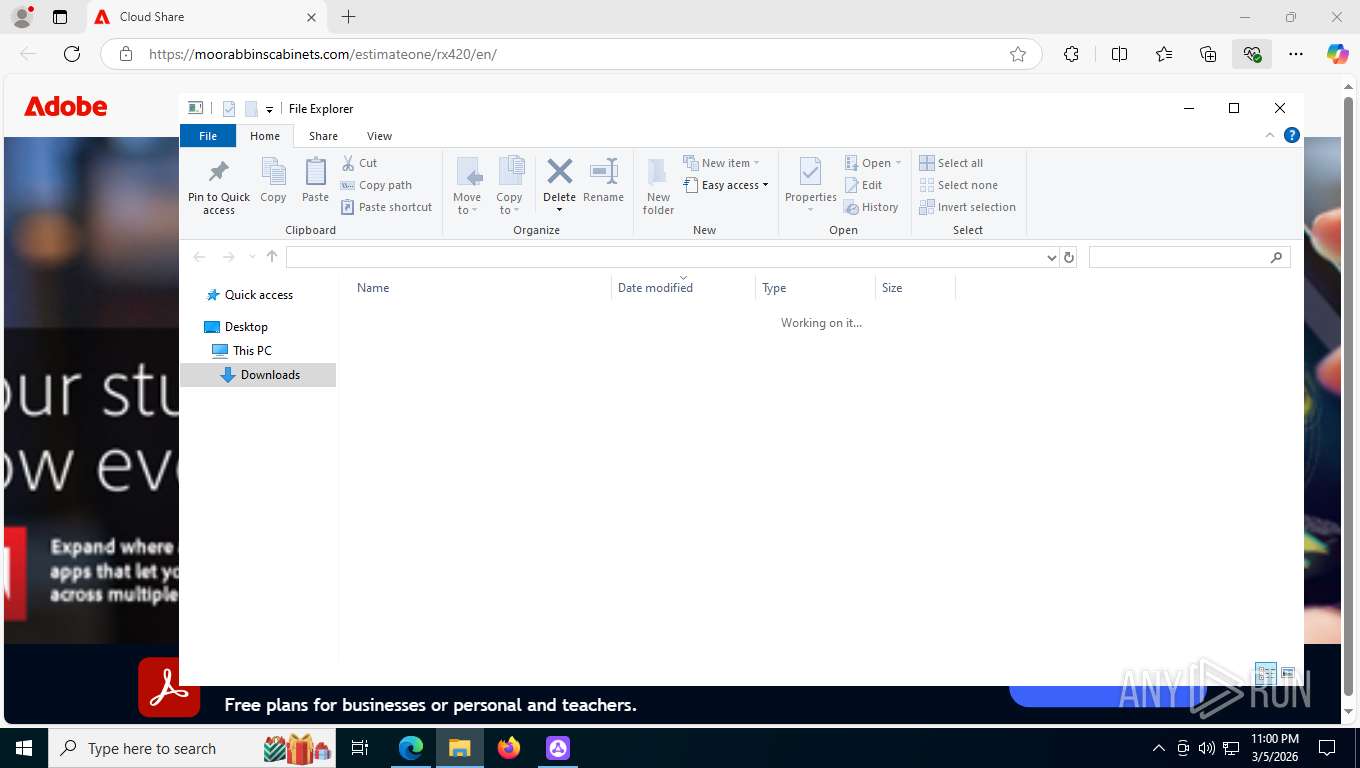
Task: Open Edge Settings and more menu
Action: point(1296,54)
